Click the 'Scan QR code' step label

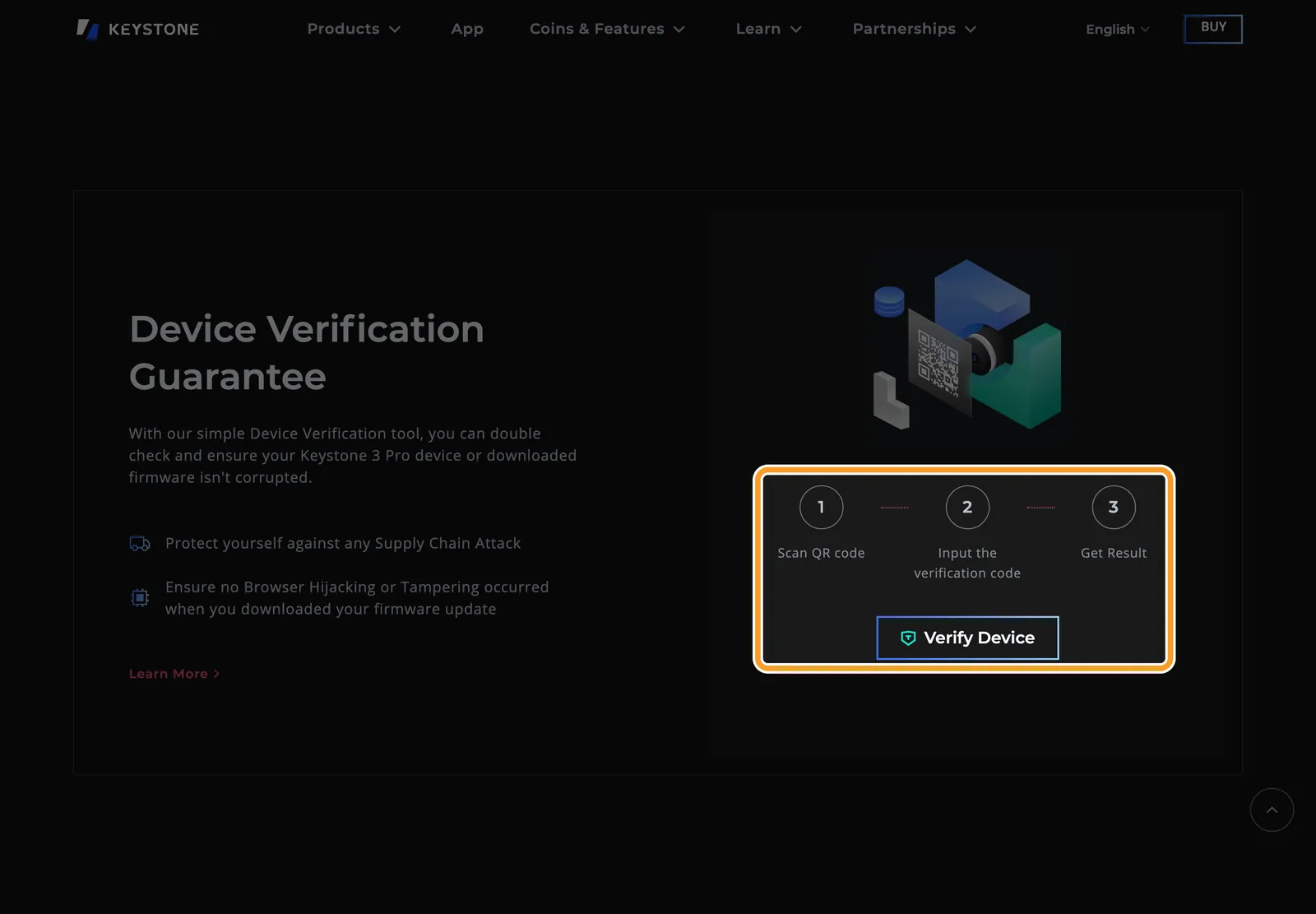[821, 553]
